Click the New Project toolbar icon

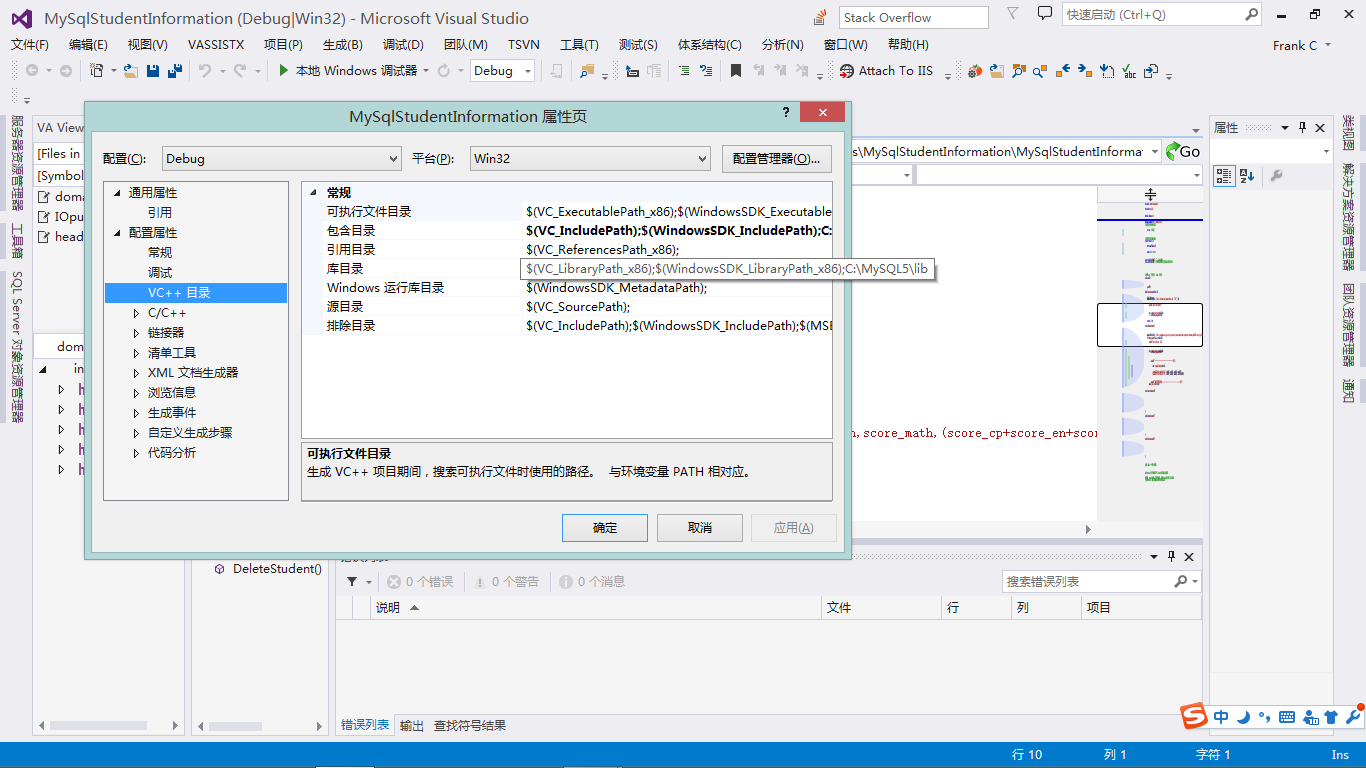tap(97, 71)
